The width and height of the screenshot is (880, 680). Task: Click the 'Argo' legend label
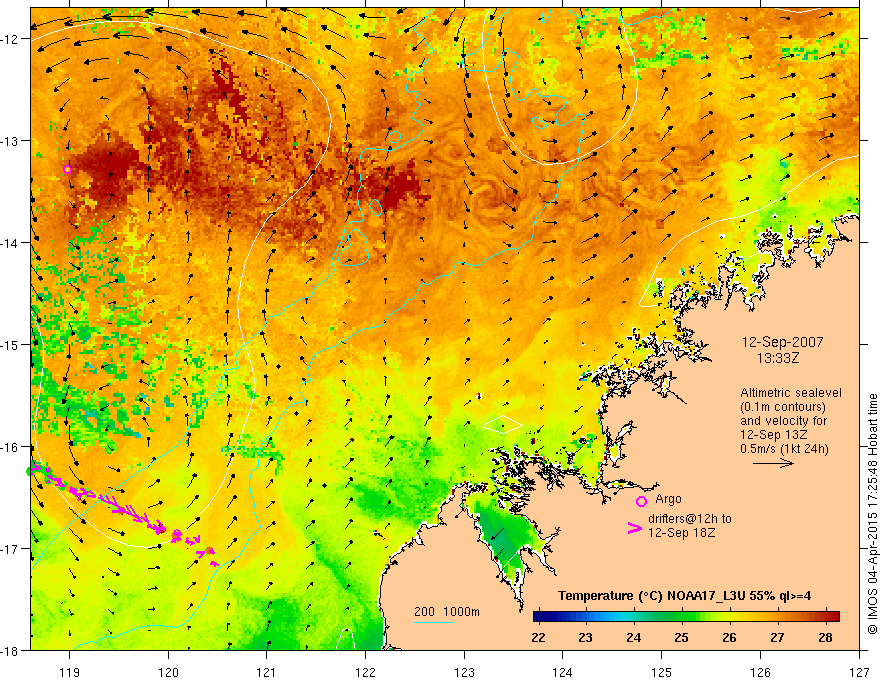click(x=668, y=499)
